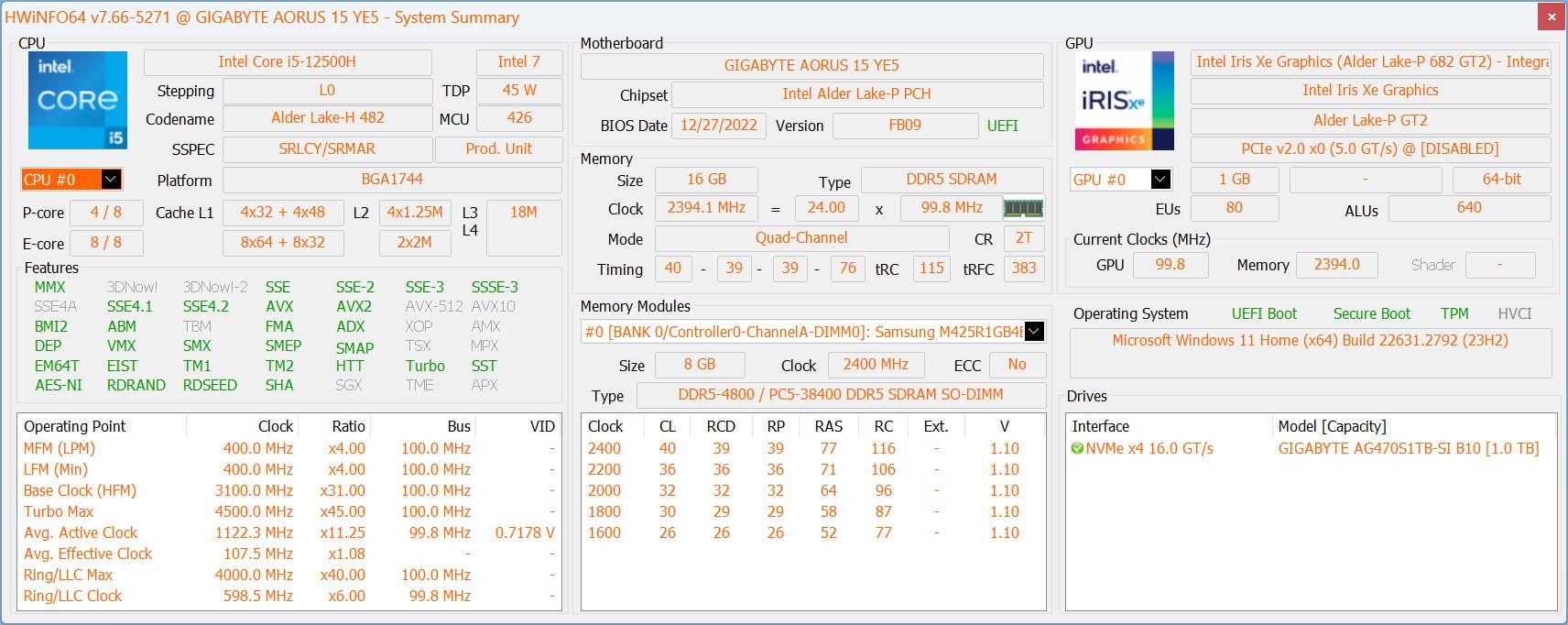Open the CPU #0 selector dropdown
The image size is (1568, 625).
(x=110, y=180)
